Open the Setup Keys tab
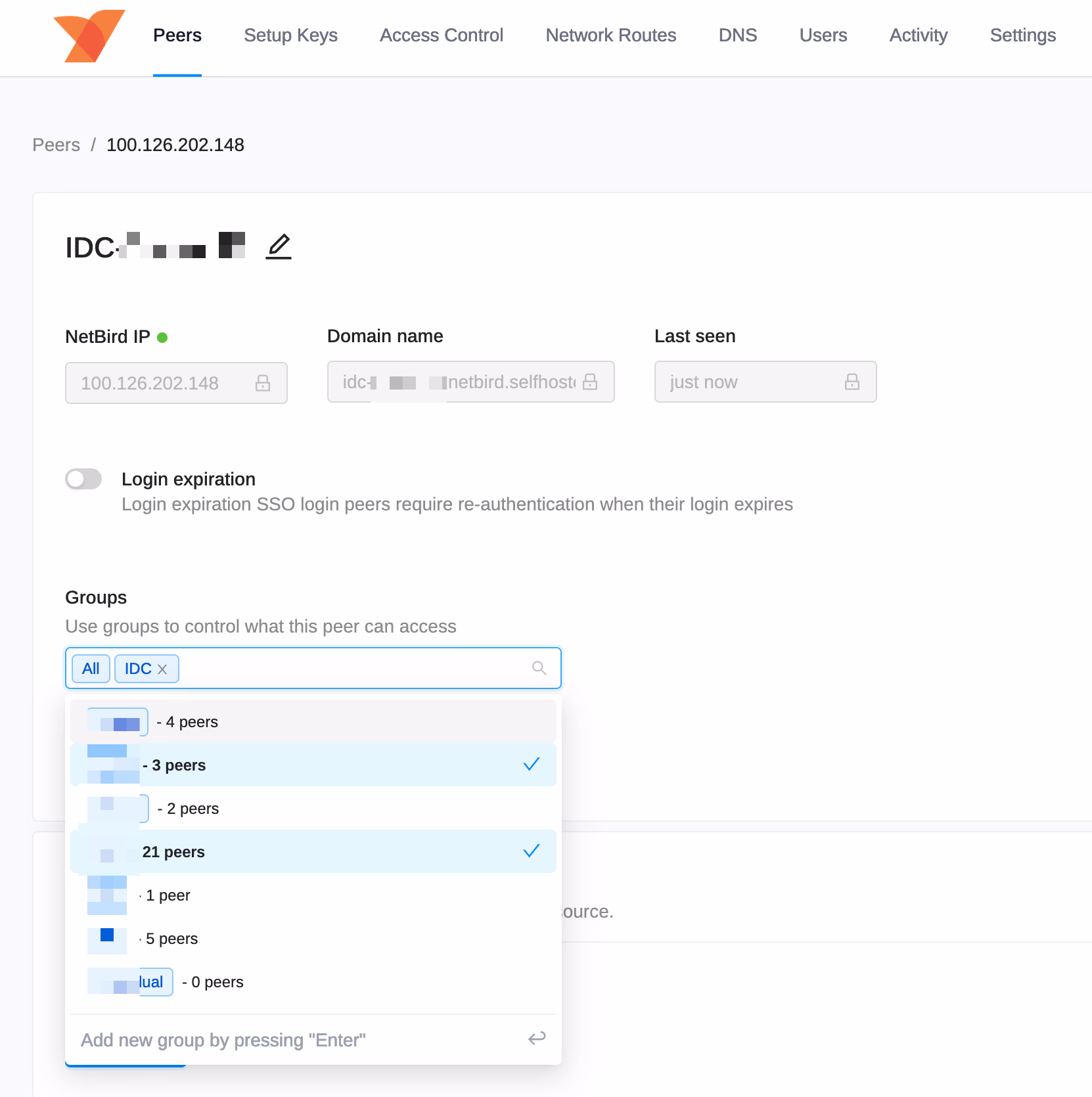Screen dimensions: 1092x1097 coord(290,35)
